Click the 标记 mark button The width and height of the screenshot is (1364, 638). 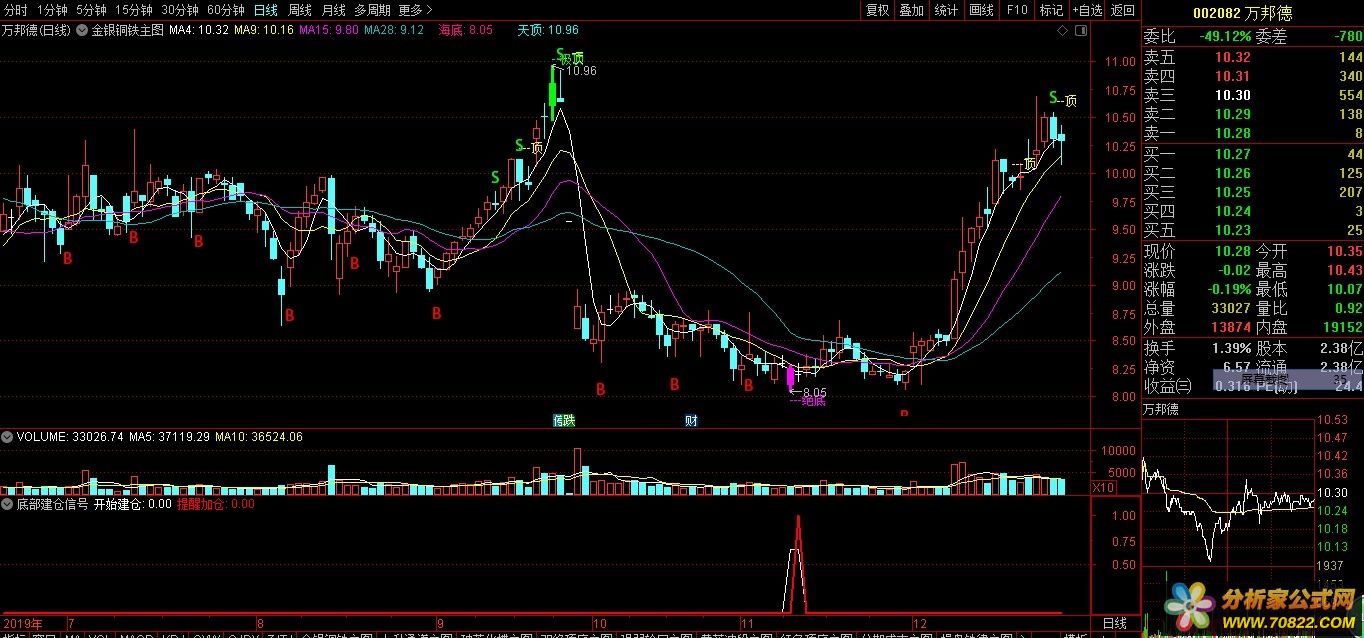point(1051,10)
